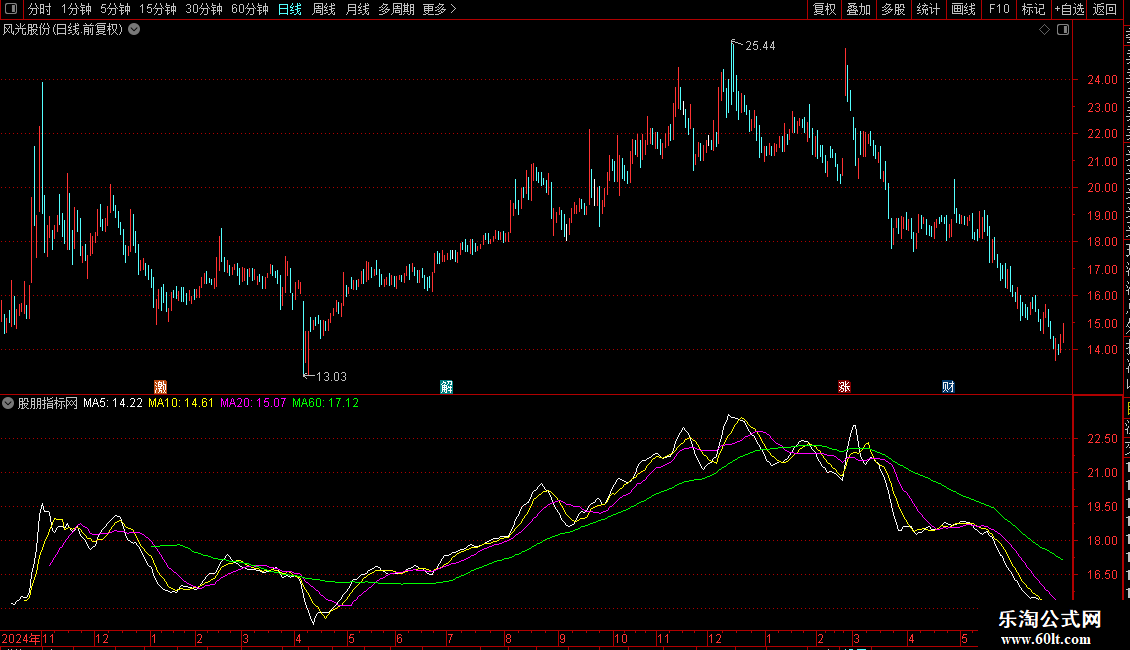Viewport: 1130px width, 650px height.
Task: Click the 14.00 price axis label
Action: click(x=1103, y=350)
